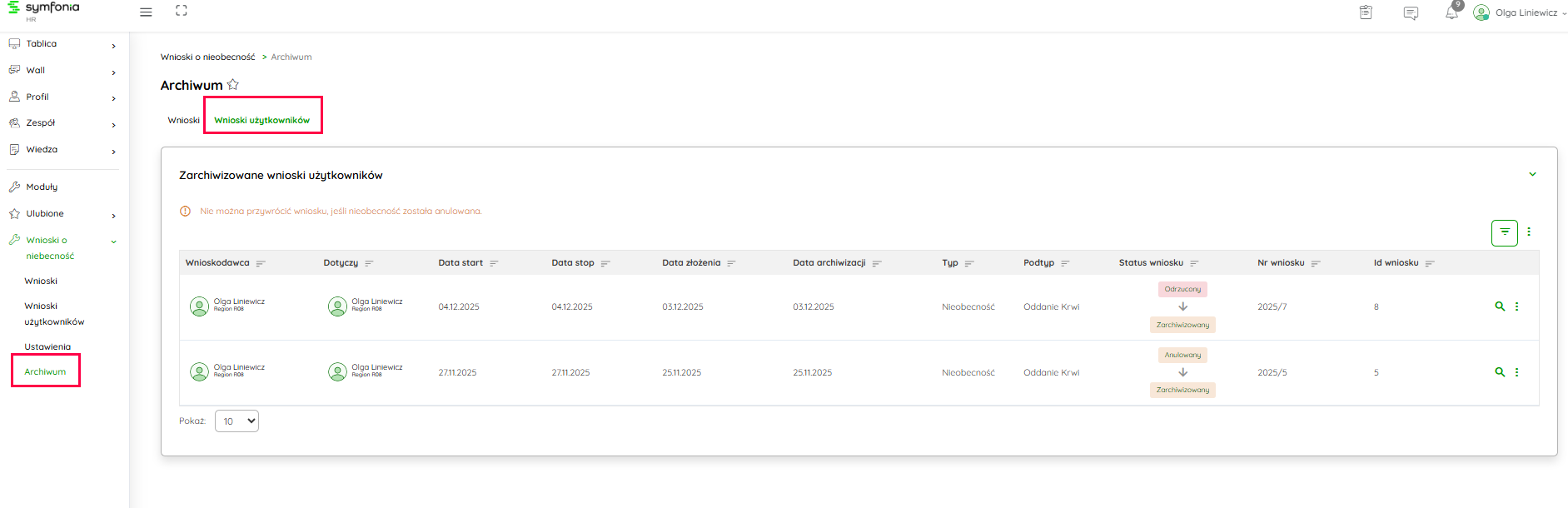Screen dimensions: 1568x508
Task: Sort by Data start column
Action: 494,263
